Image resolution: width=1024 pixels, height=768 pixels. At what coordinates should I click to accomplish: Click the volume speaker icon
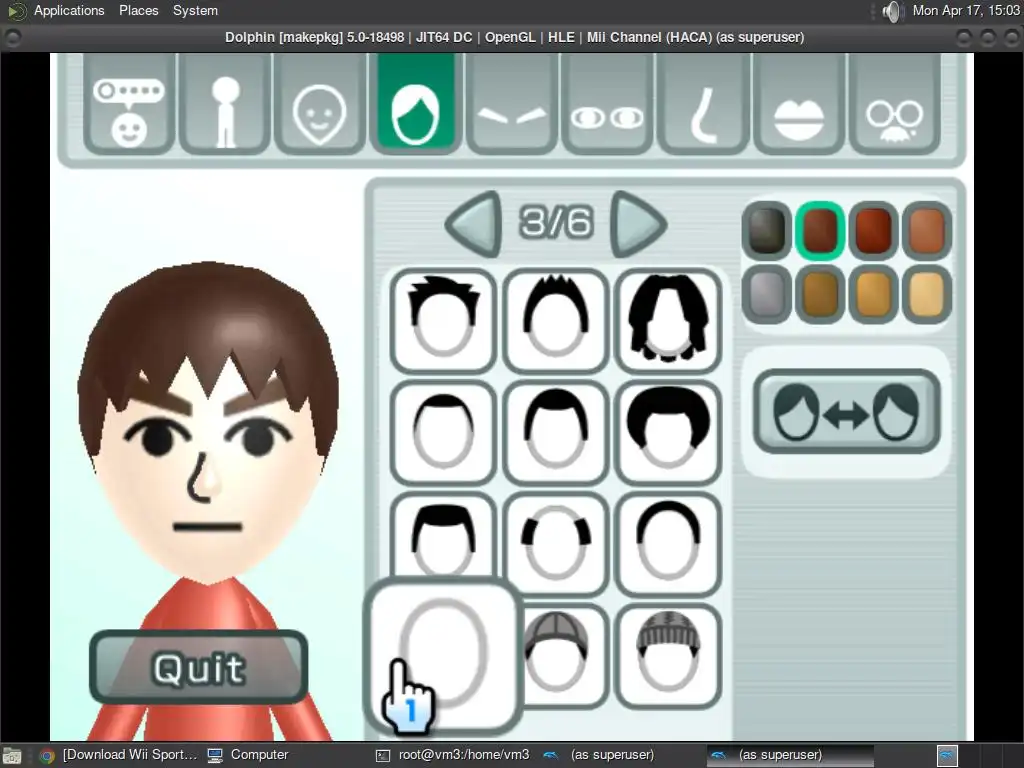pyautogui.click(x=891, y=11)
